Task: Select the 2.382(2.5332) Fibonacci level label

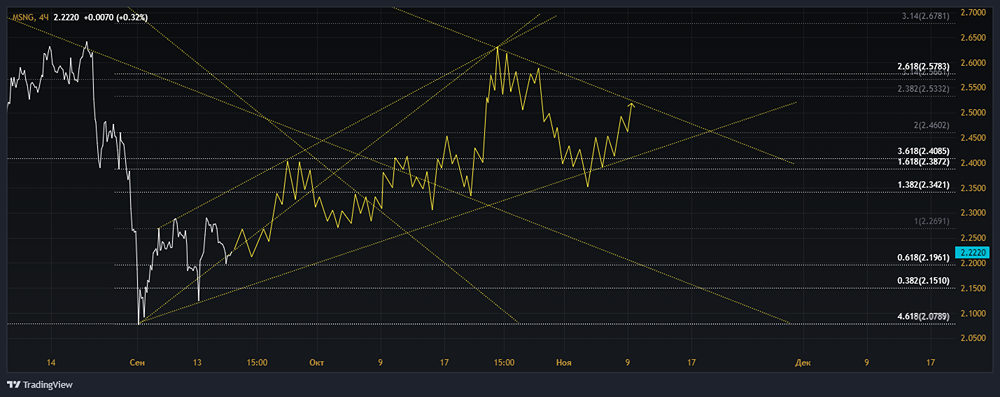Action: pyautogui.click(x=923, y=89)
